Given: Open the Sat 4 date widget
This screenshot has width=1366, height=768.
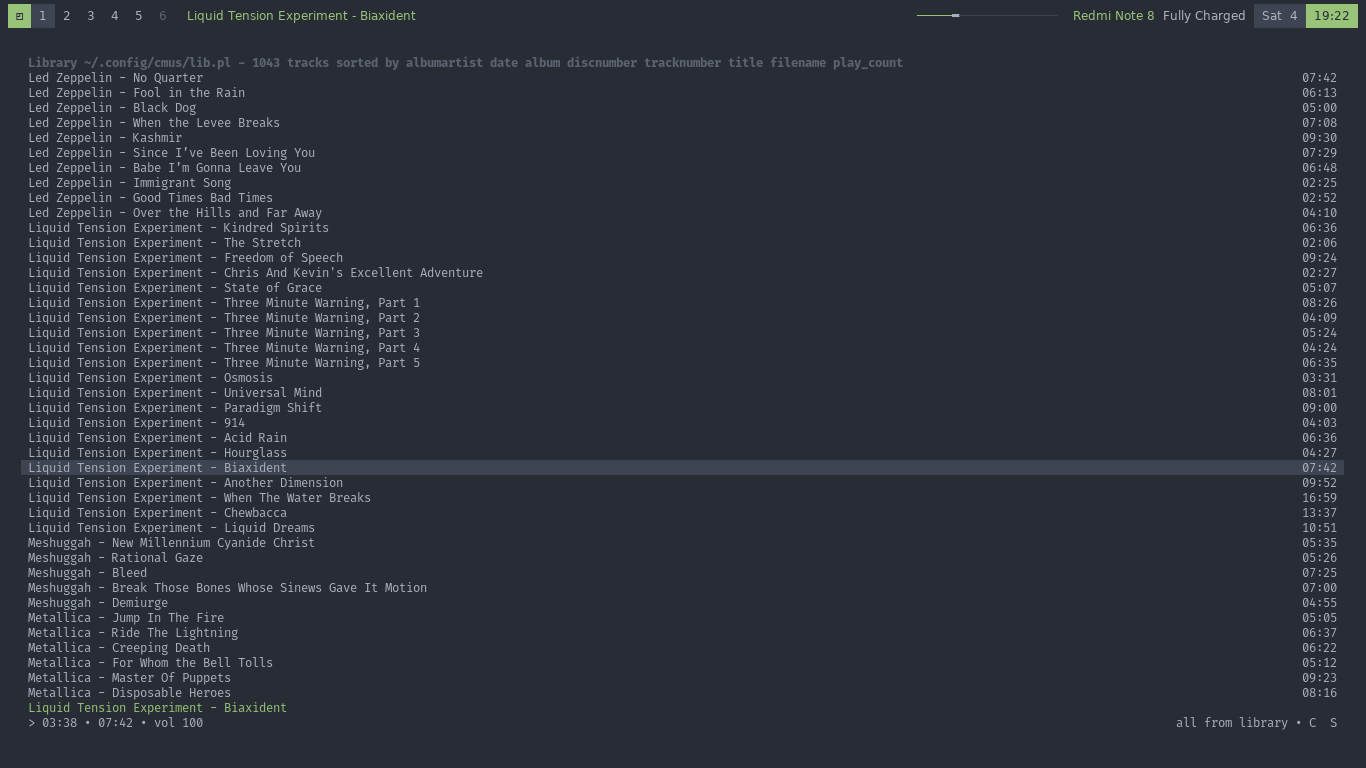Looking at the screenshot, I should pyautogui.click(x=1280, y=16).
